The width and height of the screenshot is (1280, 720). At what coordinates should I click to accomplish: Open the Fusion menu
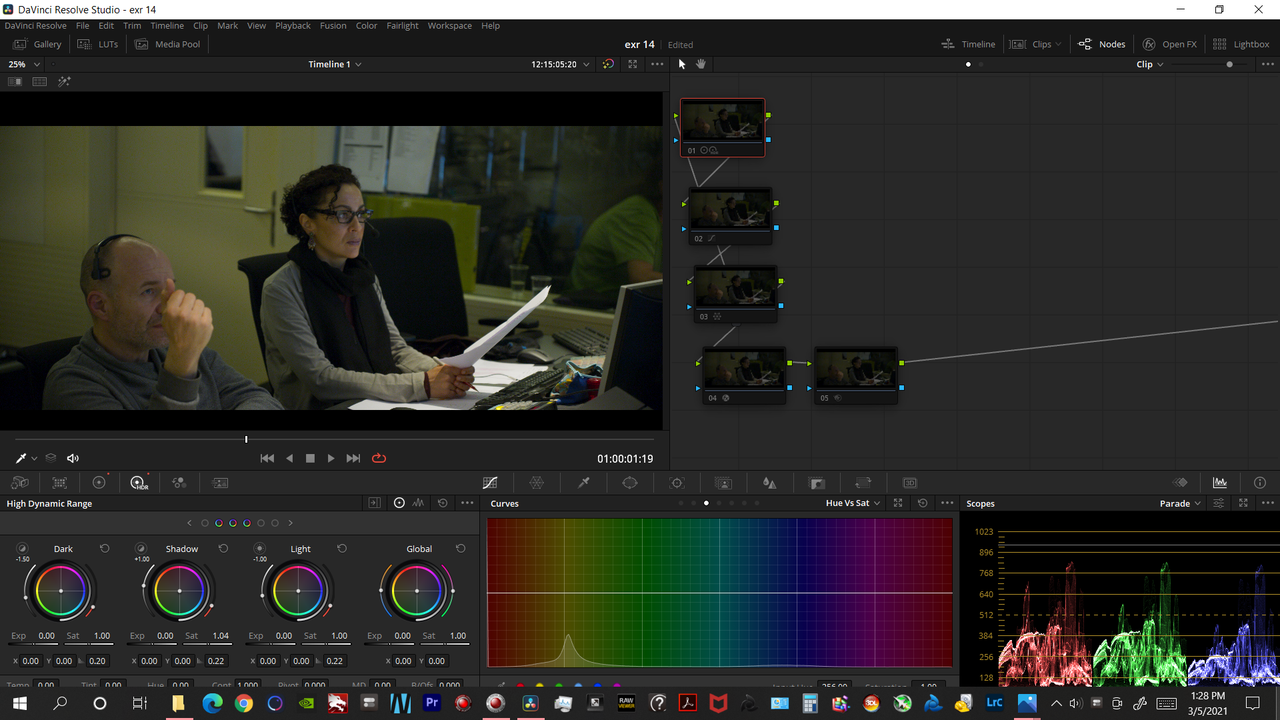[x=333, y=25]
